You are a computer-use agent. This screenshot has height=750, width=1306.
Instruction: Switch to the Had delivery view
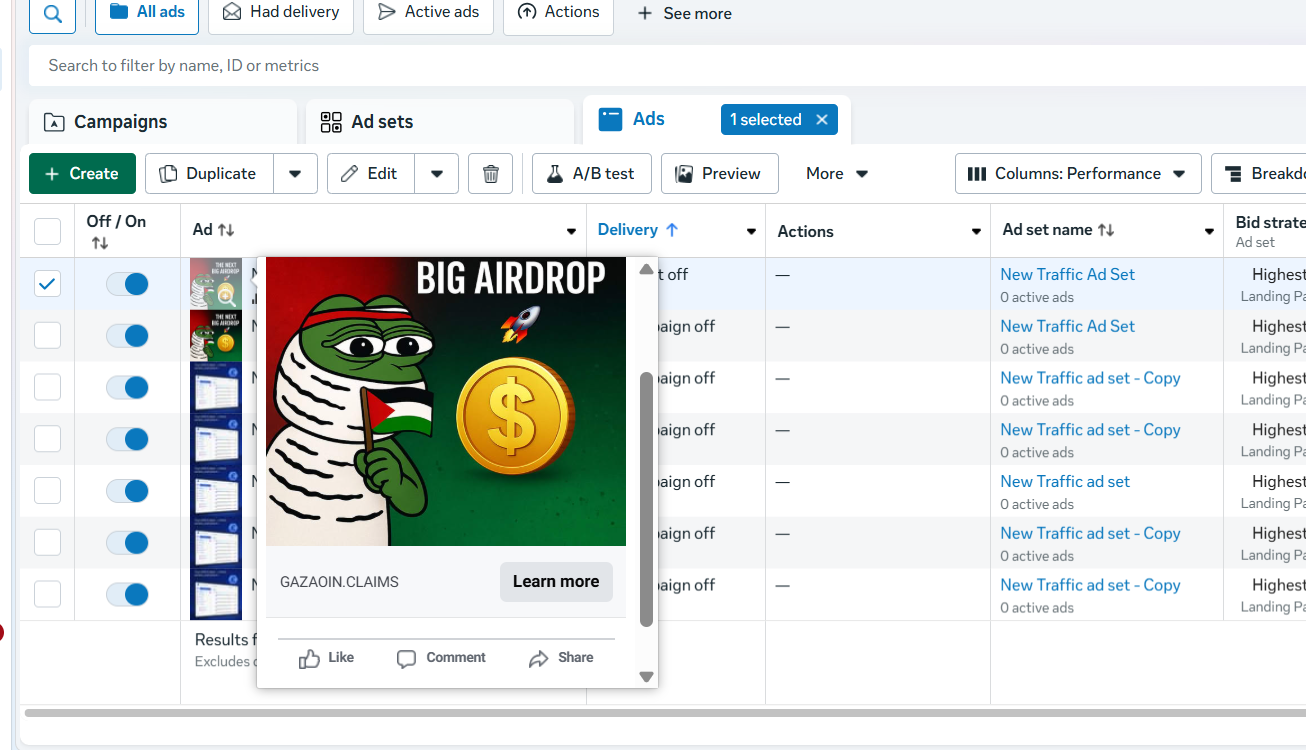pos(281,13)
